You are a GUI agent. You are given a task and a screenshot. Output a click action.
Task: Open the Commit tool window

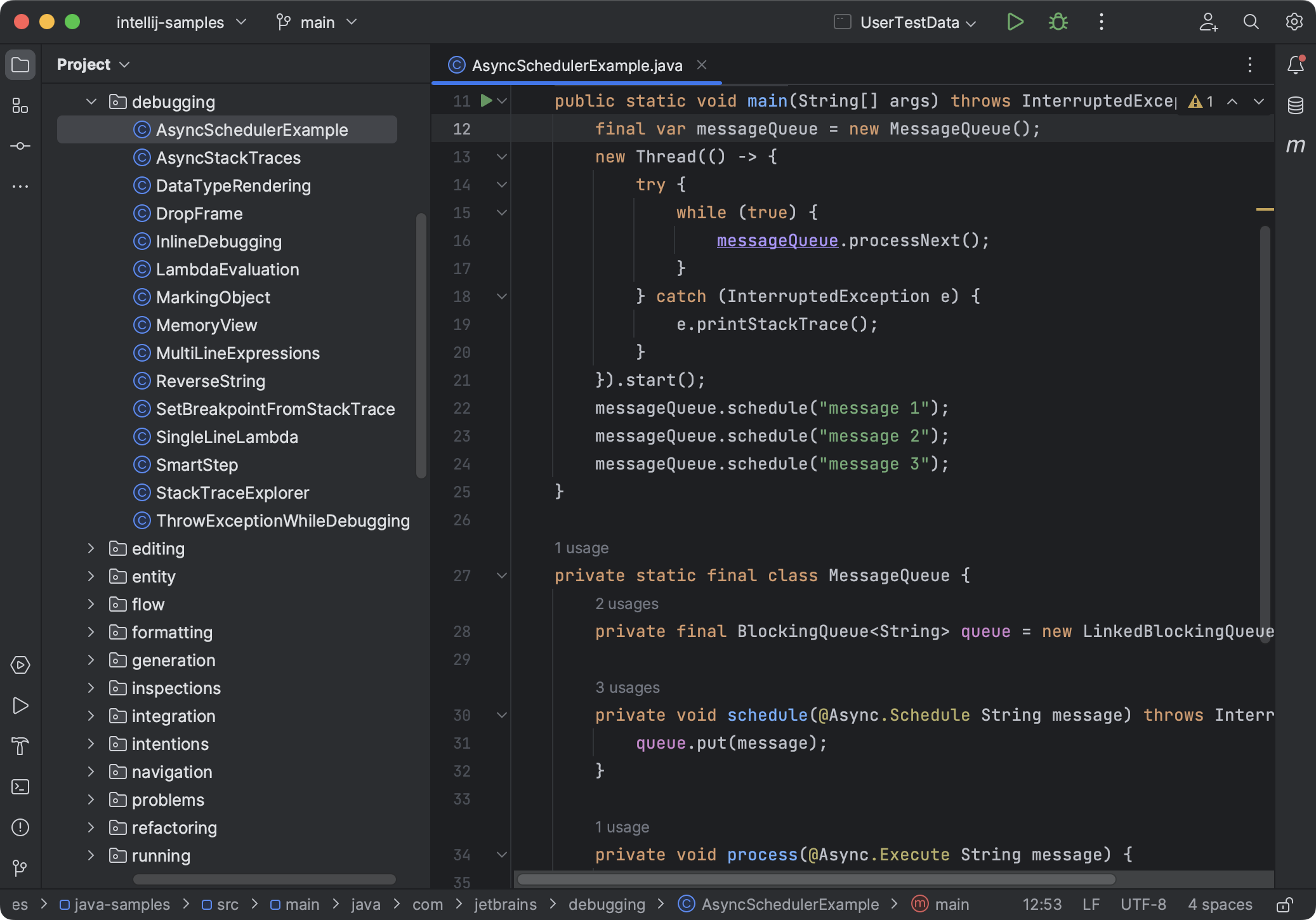click(x=21, y=145)
